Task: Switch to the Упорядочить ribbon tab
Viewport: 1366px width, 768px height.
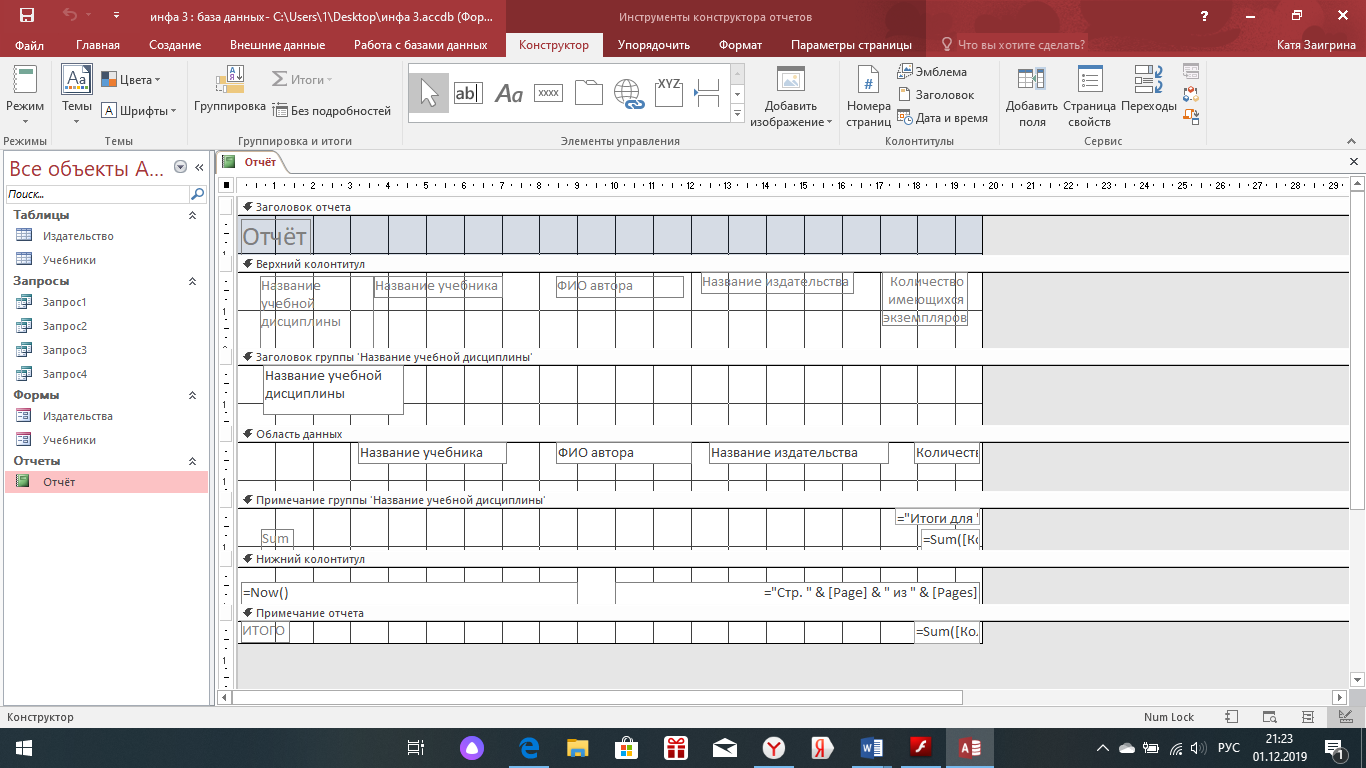Action: tap(654, 45)
